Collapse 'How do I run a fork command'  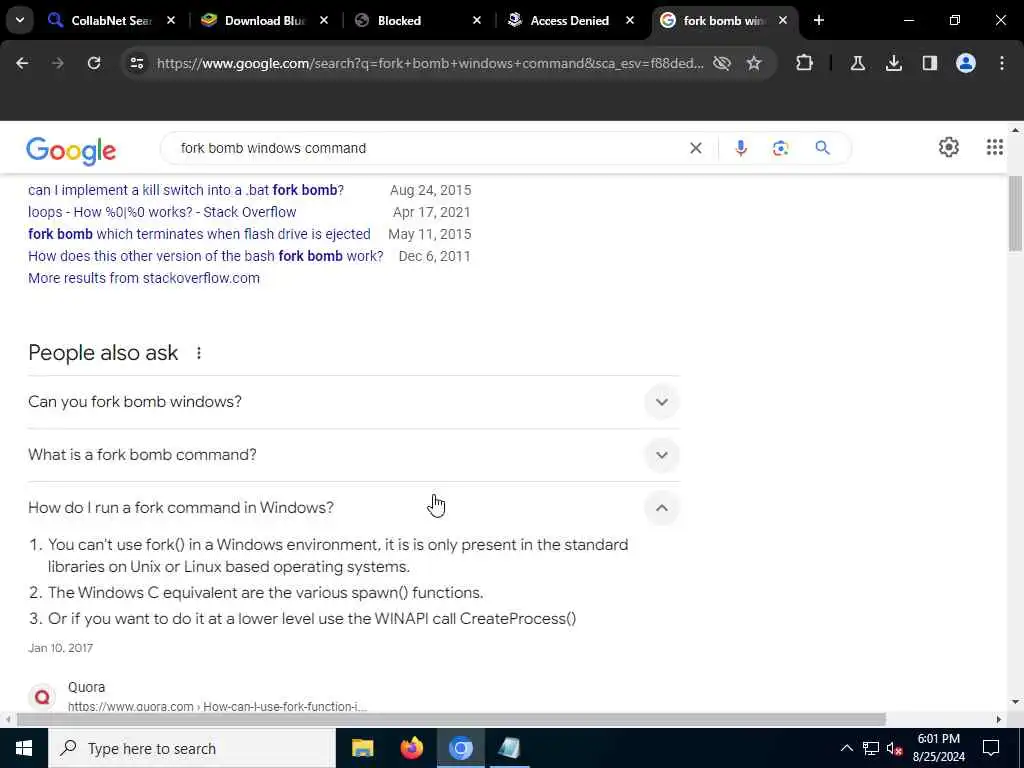pos(353,507)
